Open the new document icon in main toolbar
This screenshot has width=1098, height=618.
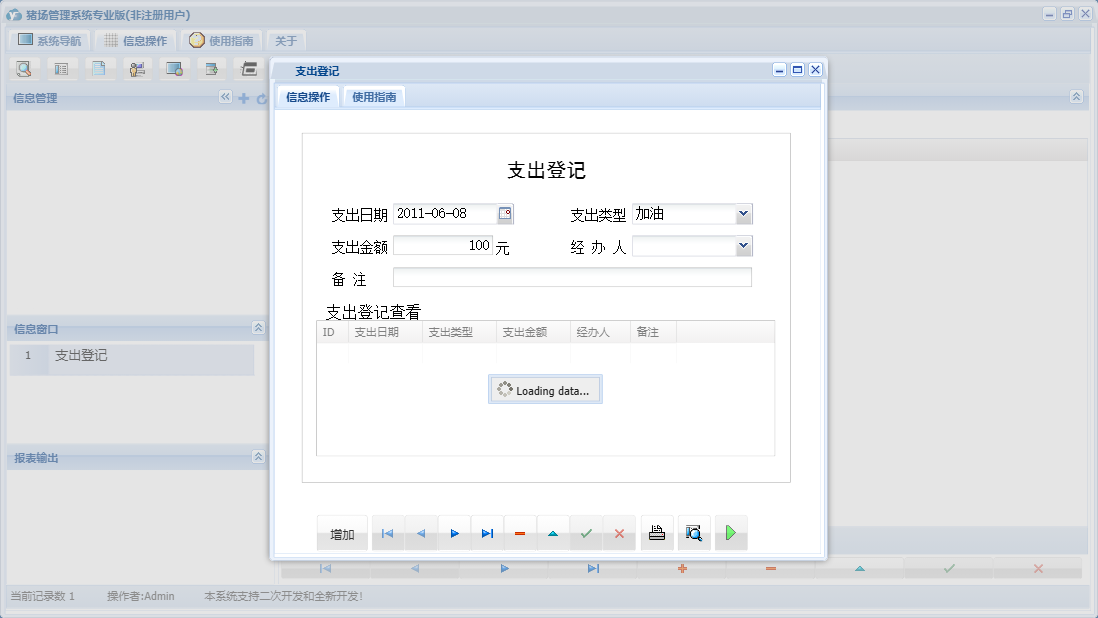[99, 68]
